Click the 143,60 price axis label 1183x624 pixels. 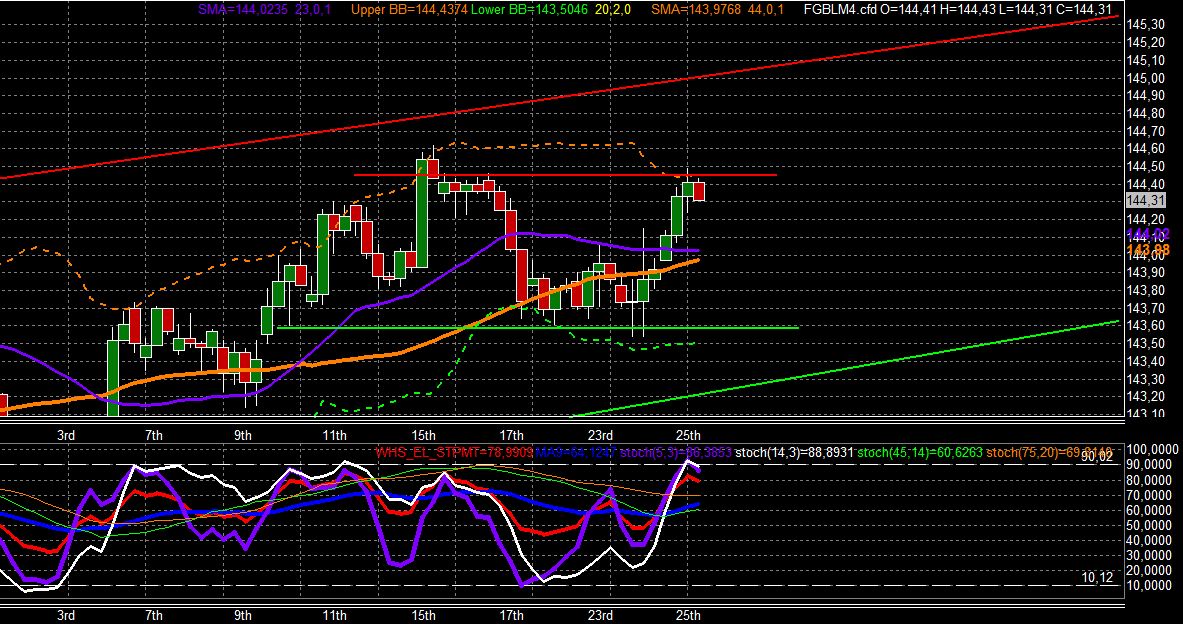1145,325
